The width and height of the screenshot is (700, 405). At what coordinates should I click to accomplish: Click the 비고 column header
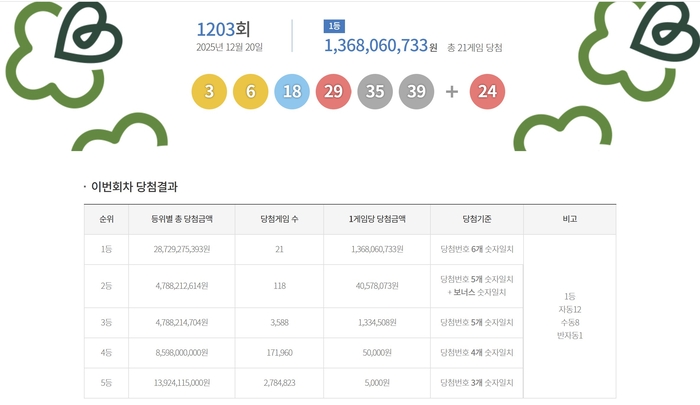[571, 219]
